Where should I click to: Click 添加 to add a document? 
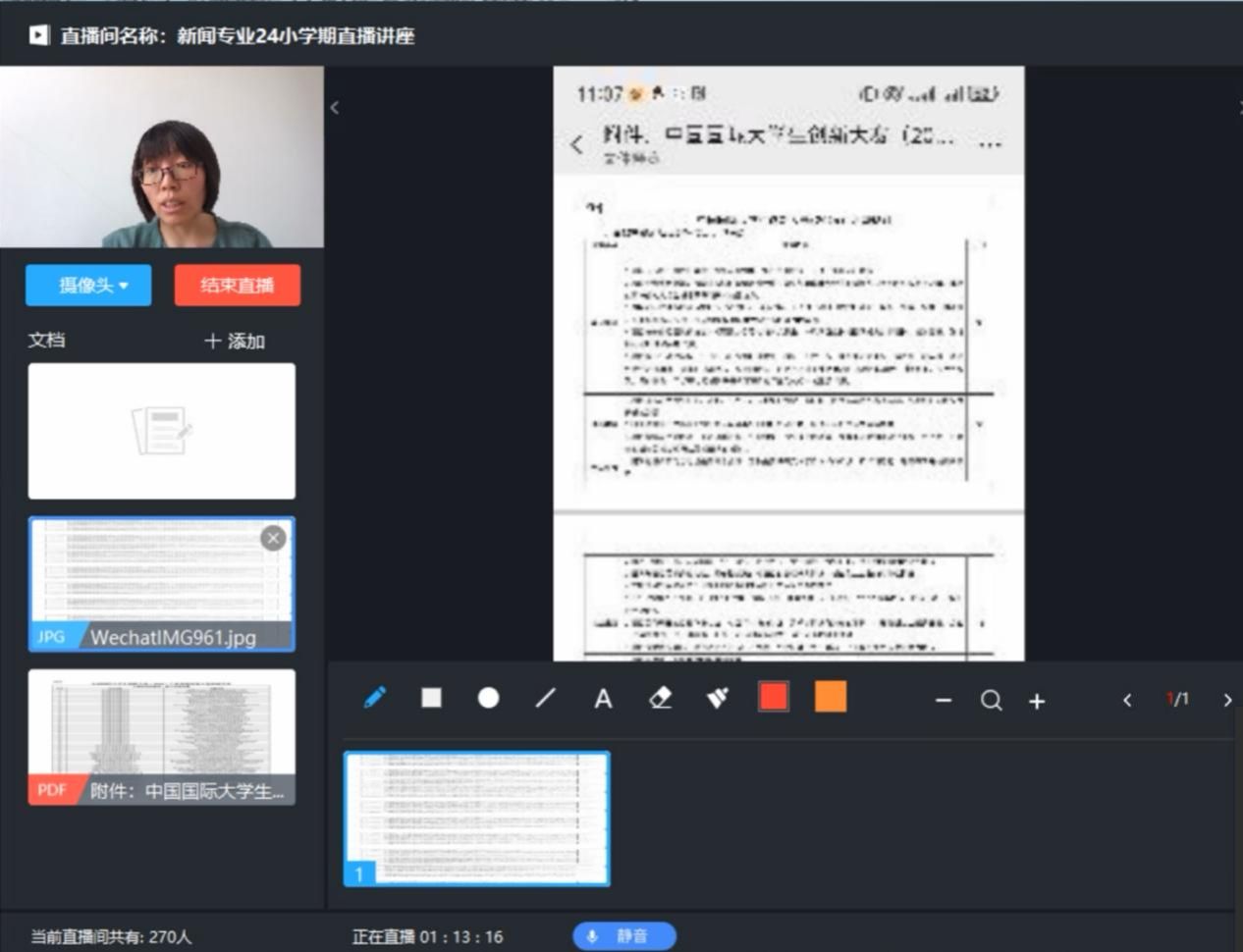tap(235, 341)
